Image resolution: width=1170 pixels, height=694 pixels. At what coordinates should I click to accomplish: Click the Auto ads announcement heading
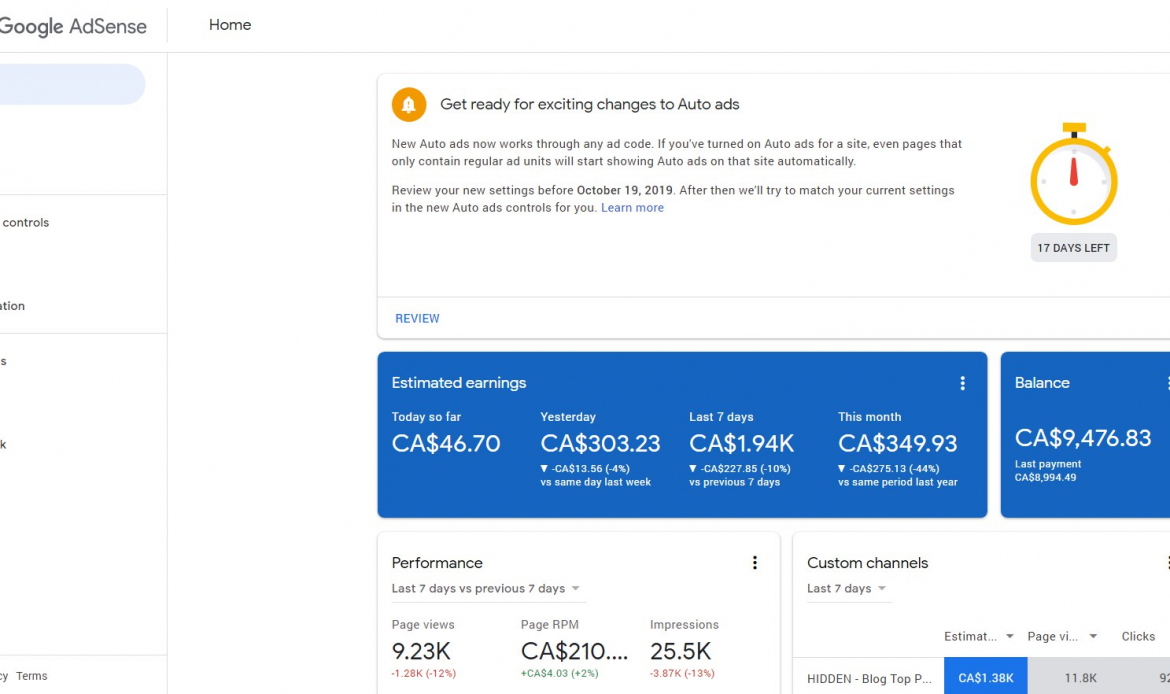pos(589,104)
